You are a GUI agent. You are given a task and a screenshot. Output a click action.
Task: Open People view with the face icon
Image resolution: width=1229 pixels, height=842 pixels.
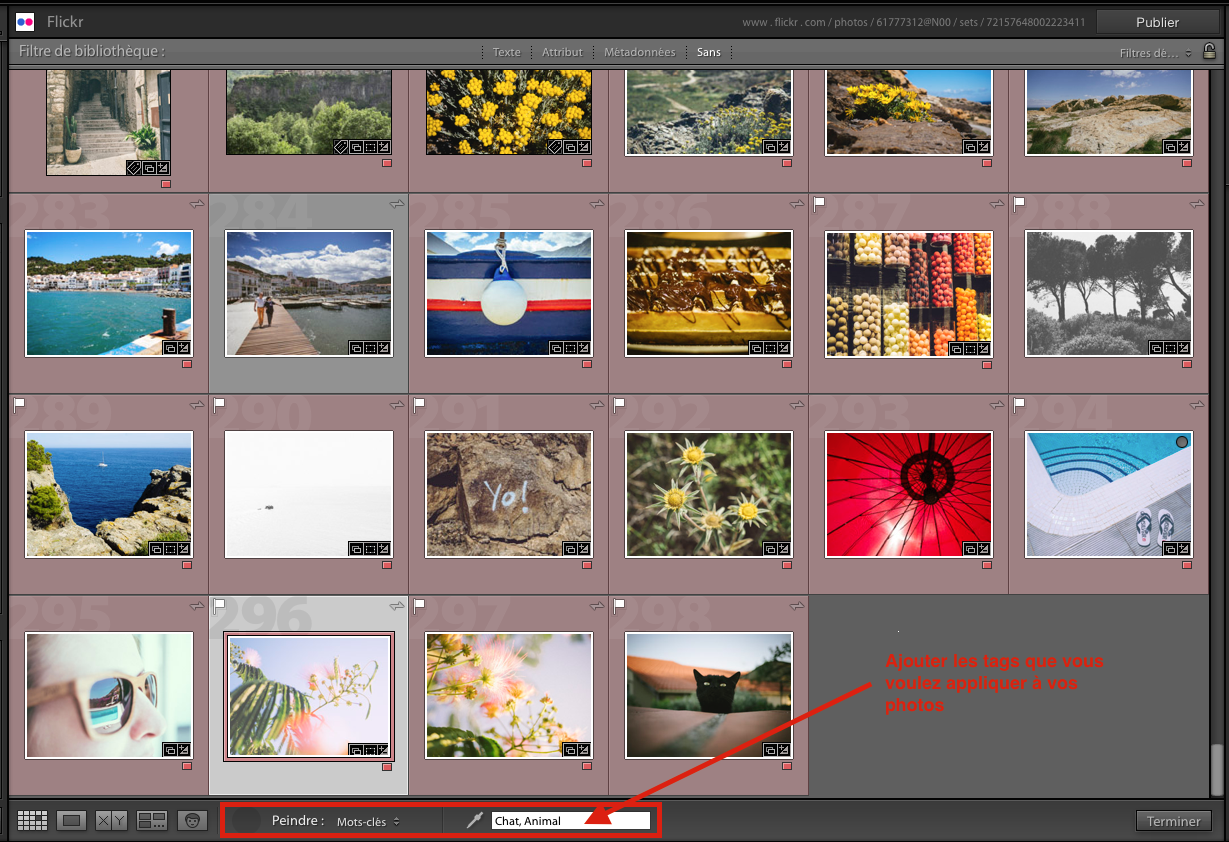190,820
